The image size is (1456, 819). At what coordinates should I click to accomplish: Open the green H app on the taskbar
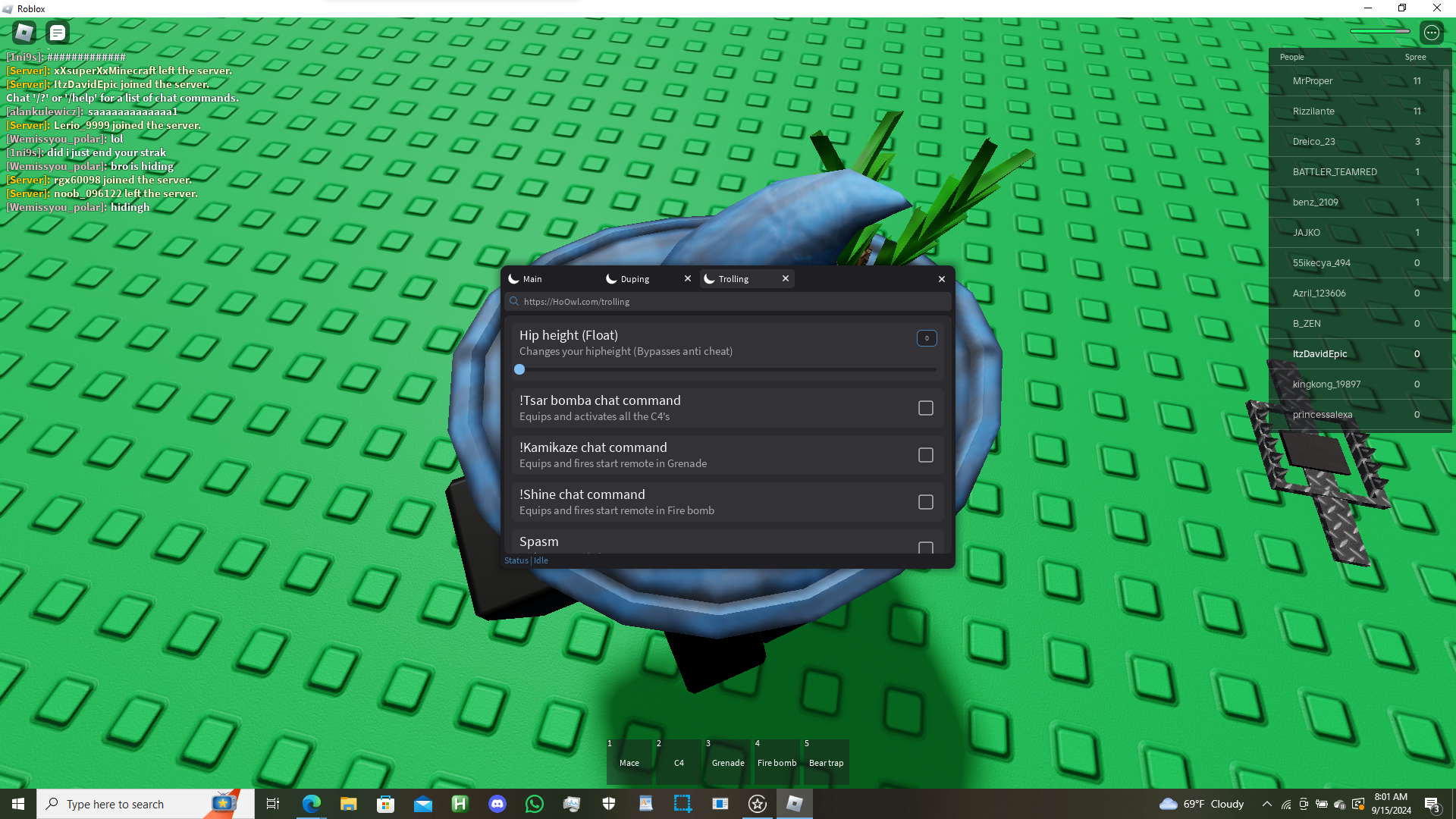pos(460,804)
